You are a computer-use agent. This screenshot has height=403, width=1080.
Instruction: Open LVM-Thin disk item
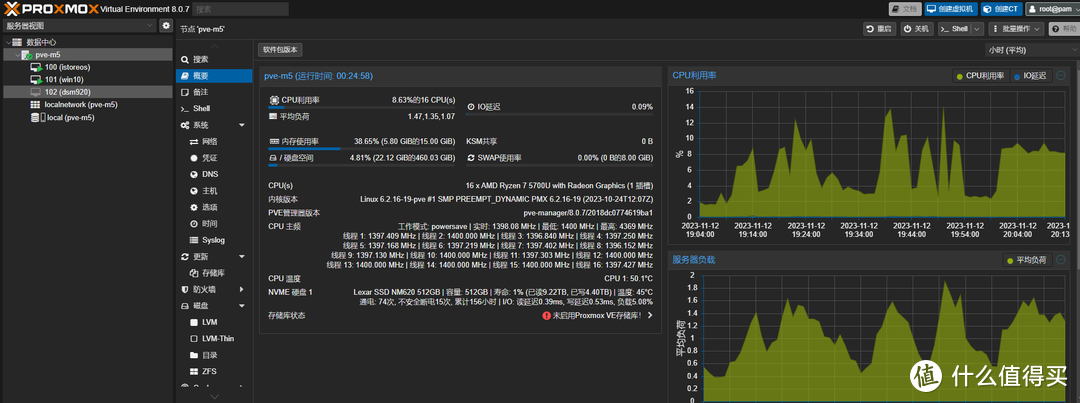click(x=214, y=339)
